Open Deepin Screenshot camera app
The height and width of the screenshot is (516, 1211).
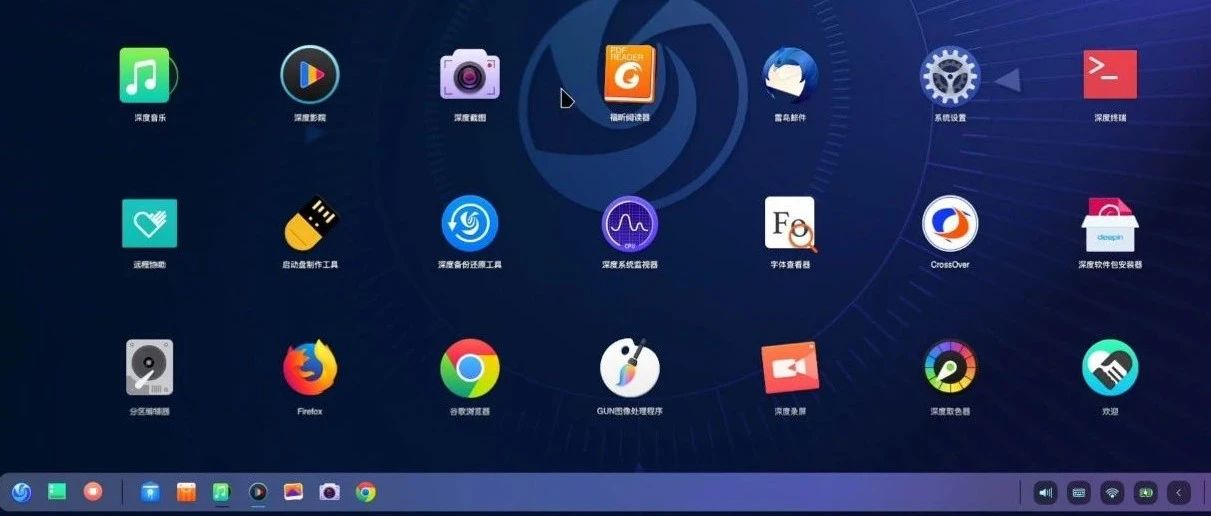[470, 75]
